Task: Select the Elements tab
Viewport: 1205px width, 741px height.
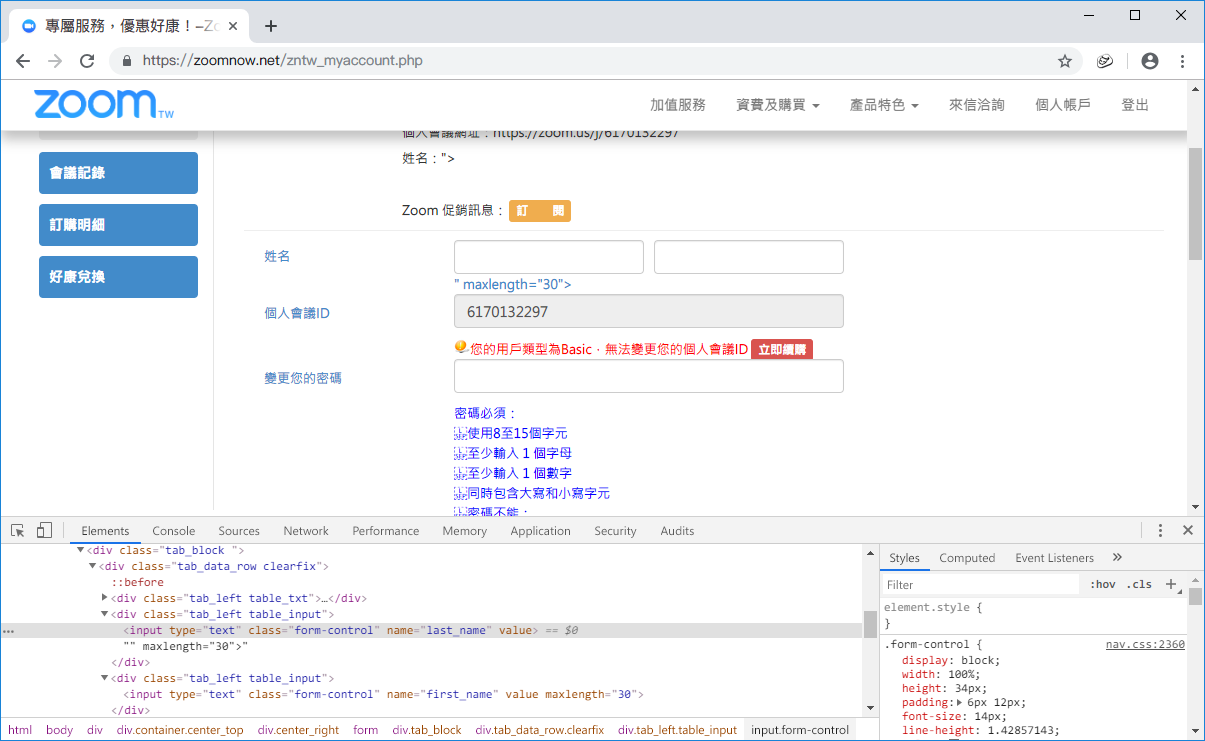Action: (105, 531)
